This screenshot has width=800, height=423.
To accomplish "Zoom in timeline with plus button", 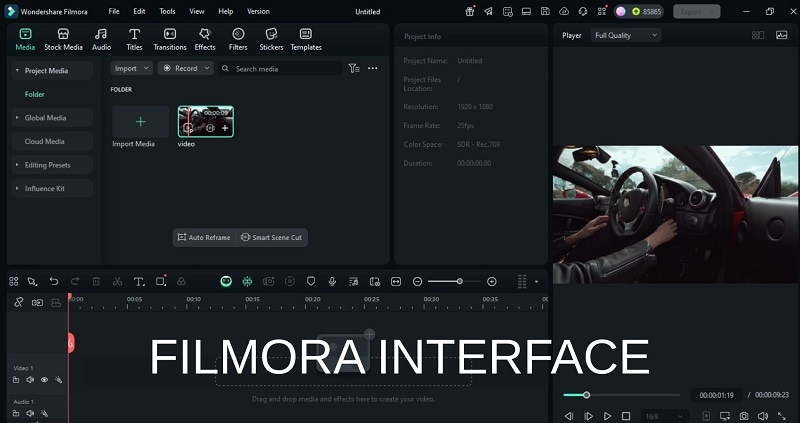I will click(x=492, y=281).
